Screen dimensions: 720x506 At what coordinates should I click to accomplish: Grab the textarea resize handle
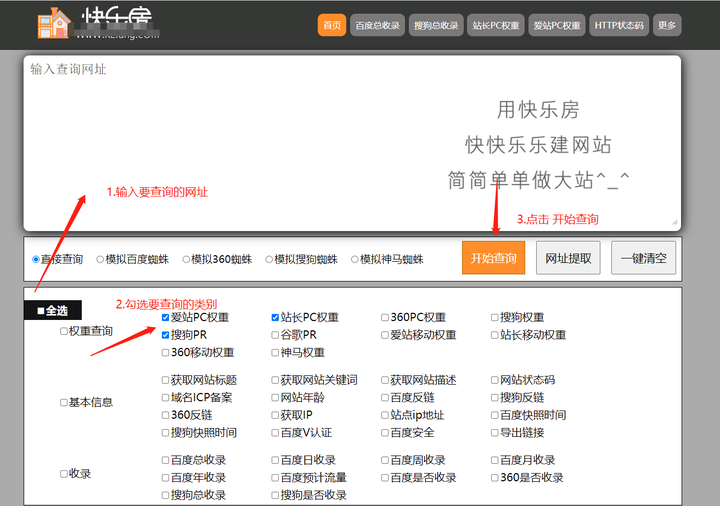click(x=675, y=223)
